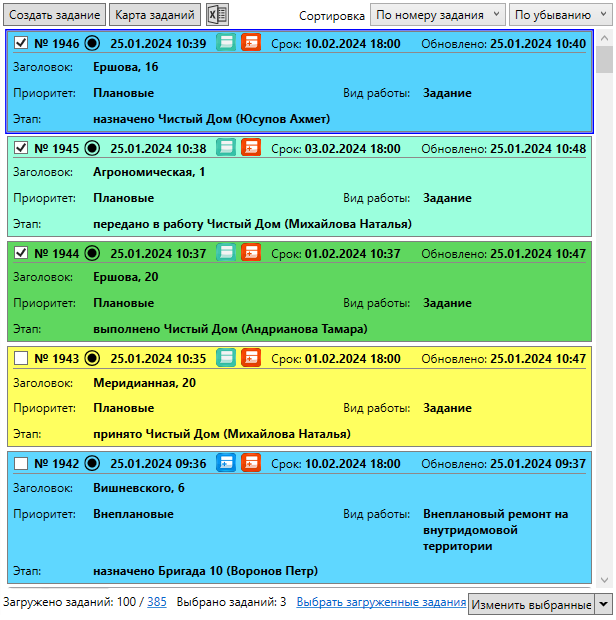
Task: Click orange-red icon on task № 1942
Action: coord(251,463)
